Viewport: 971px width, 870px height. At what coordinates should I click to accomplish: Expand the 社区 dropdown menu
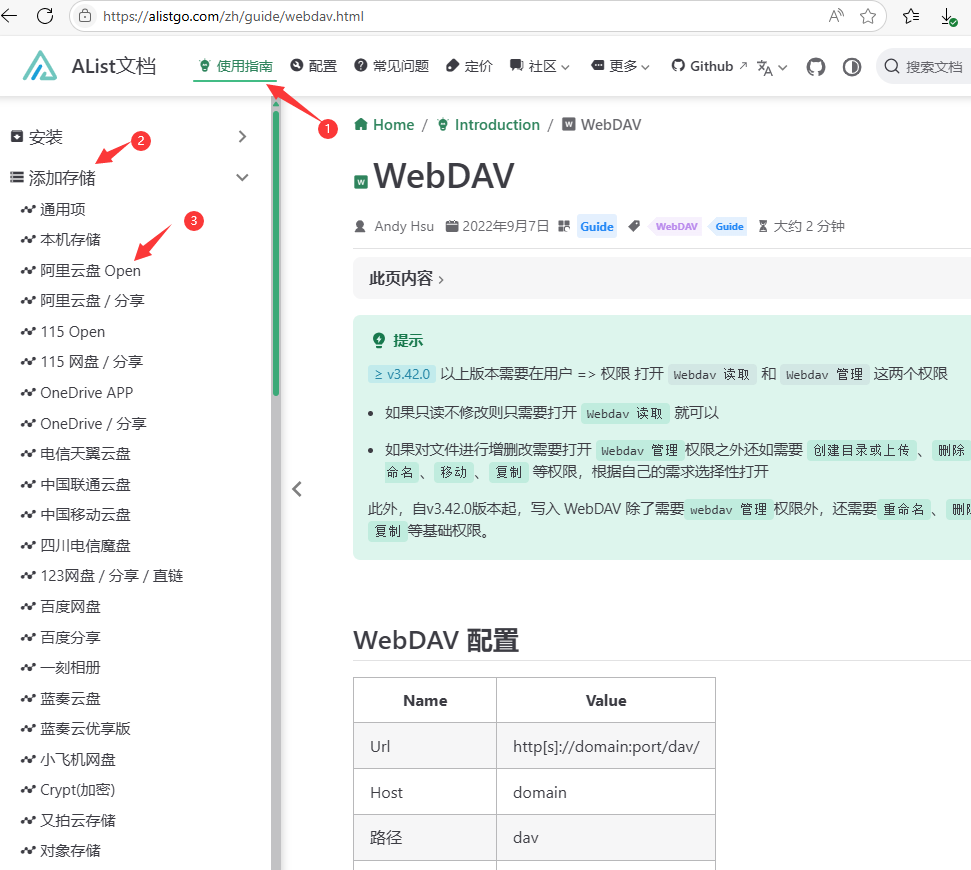539,66
